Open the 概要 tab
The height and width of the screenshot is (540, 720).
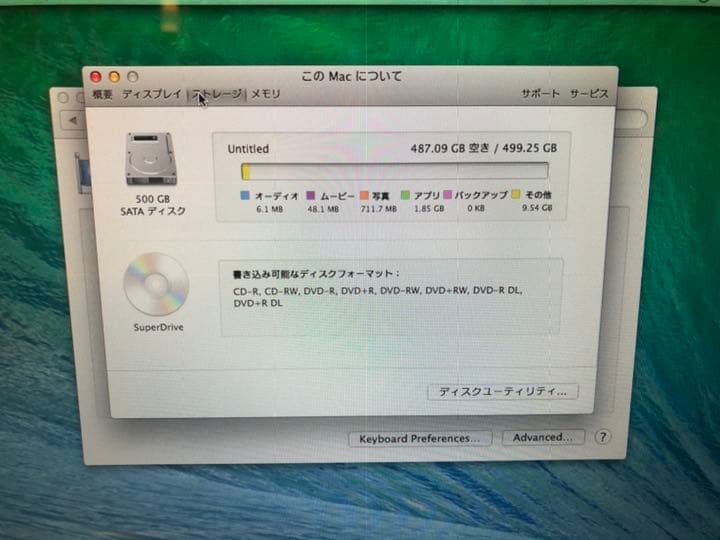pos(102,94)
